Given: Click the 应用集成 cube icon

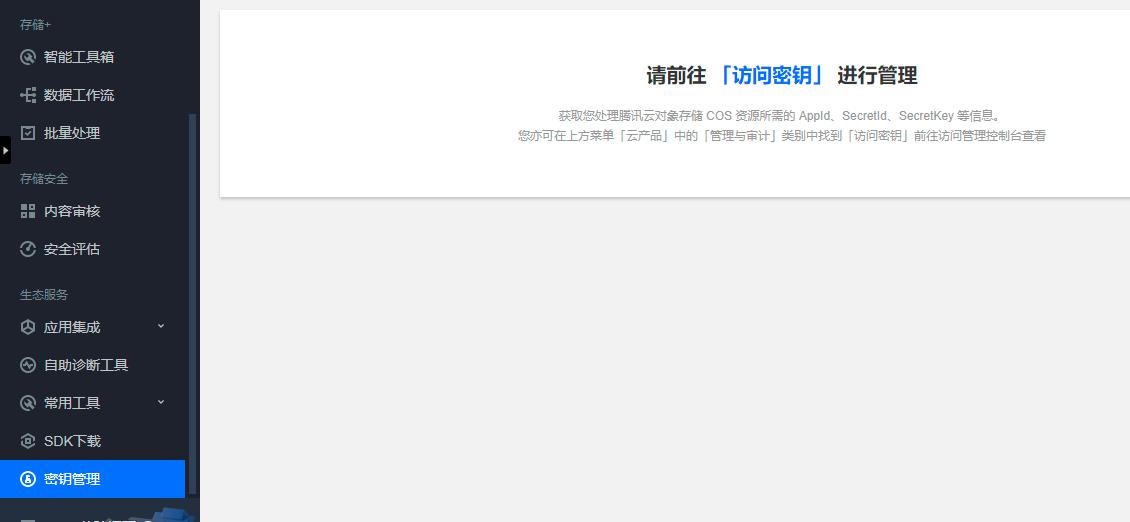Looking at the screenshot, I should point(28,327).
